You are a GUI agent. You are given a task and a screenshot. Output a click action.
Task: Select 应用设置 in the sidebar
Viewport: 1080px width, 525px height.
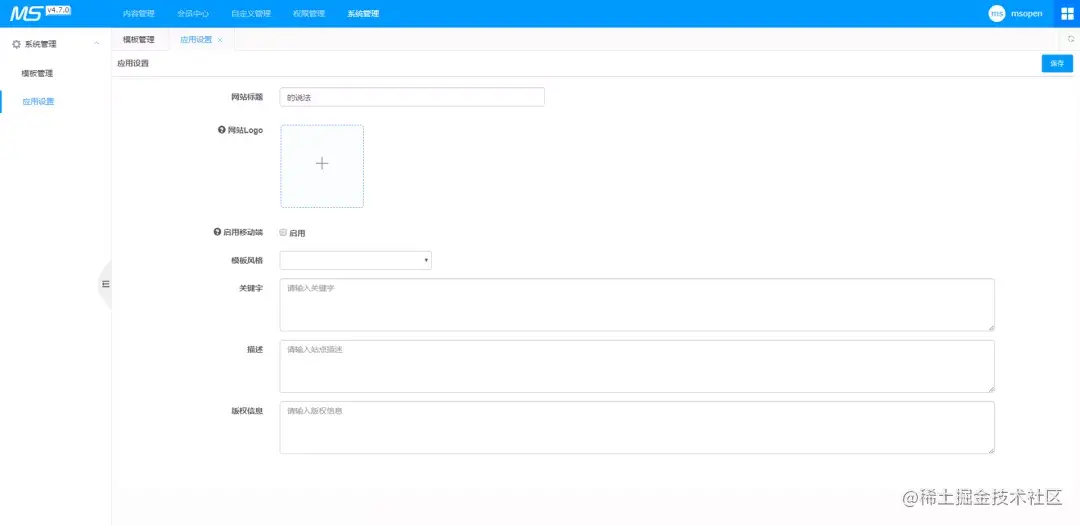38,101
